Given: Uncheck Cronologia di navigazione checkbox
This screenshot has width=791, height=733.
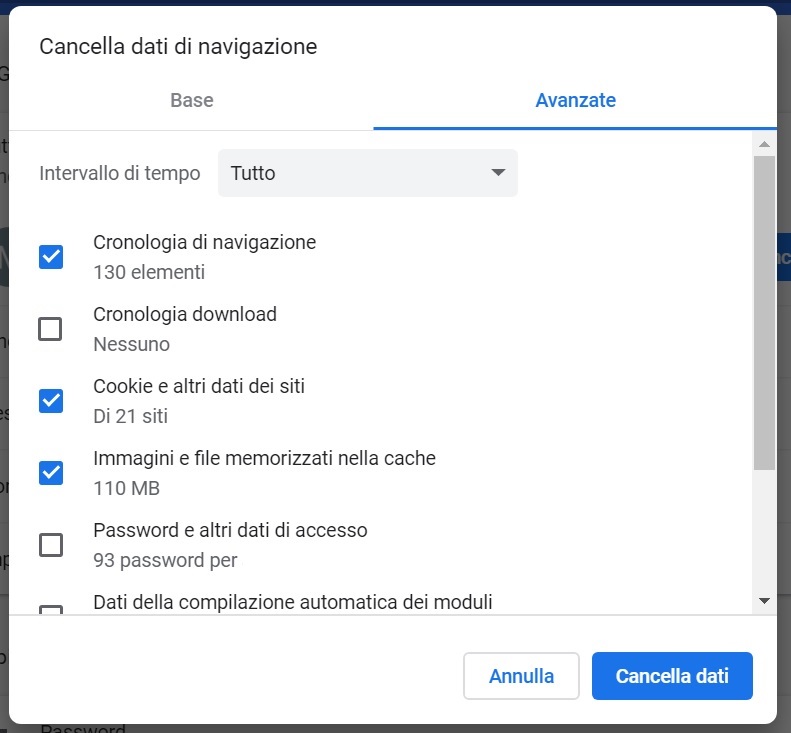Looking at the screenshot, I should (x=51, y=257).
